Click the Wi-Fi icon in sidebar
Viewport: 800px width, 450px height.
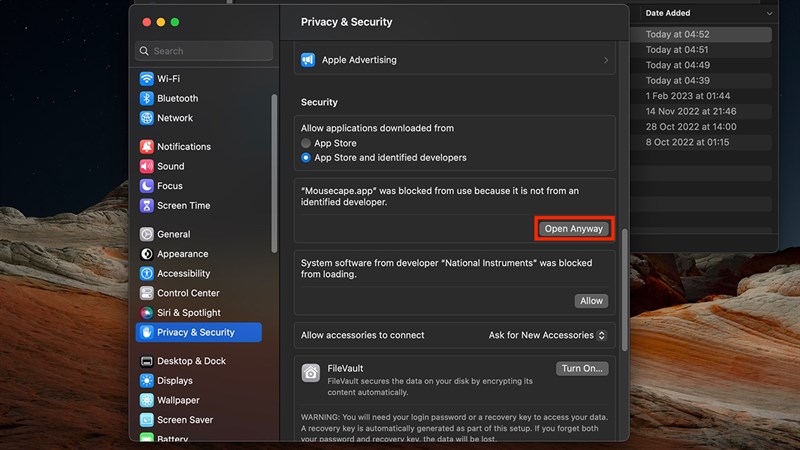pyautogui.click(x=147, y=79)
